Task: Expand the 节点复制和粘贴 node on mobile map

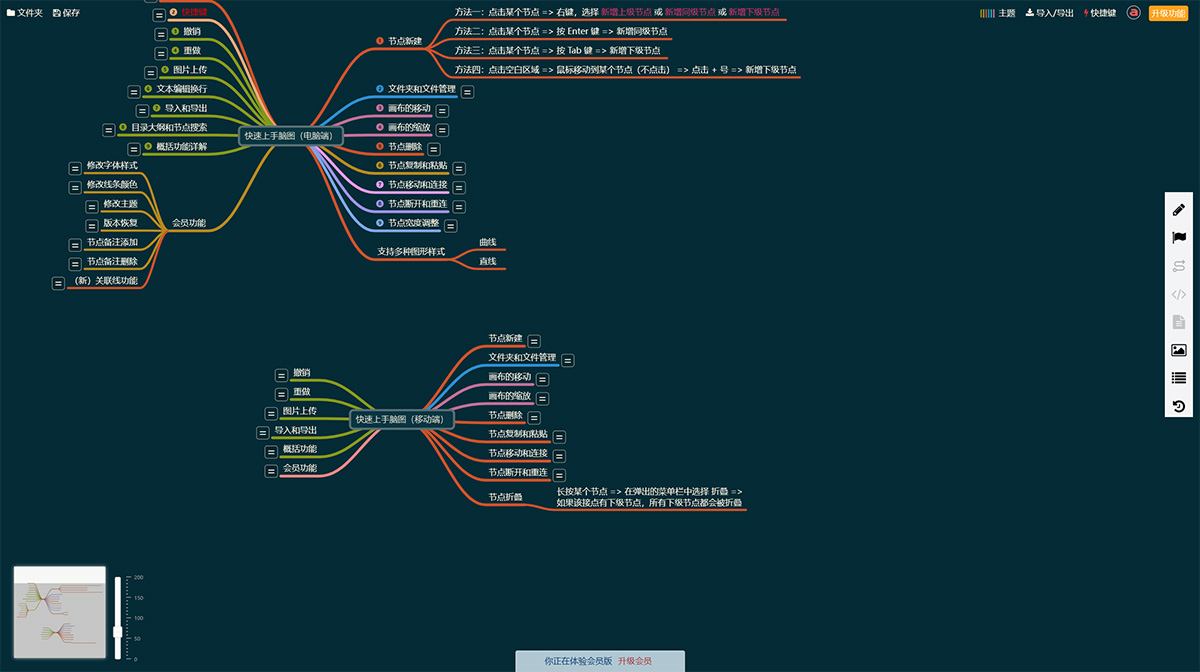Action: click(x=559, y=437)
